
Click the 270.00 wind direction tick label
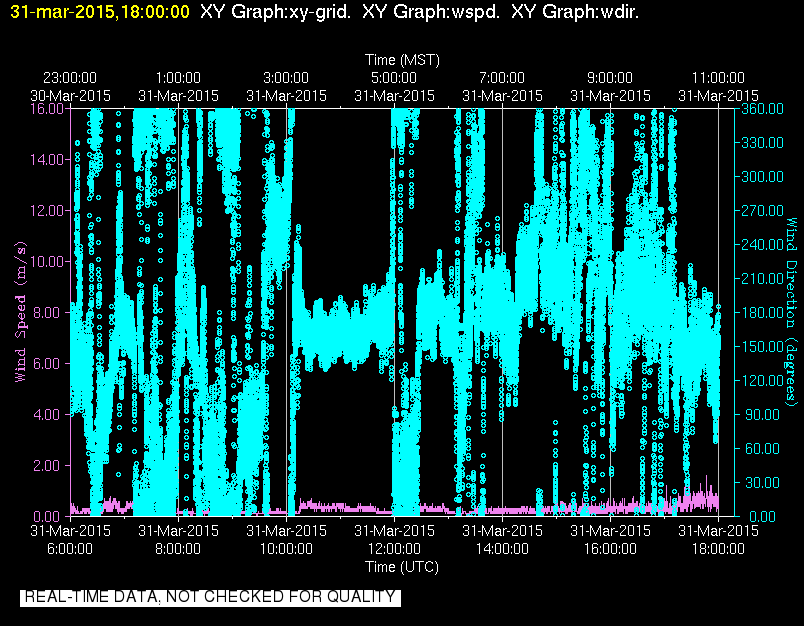coord(762,211)
